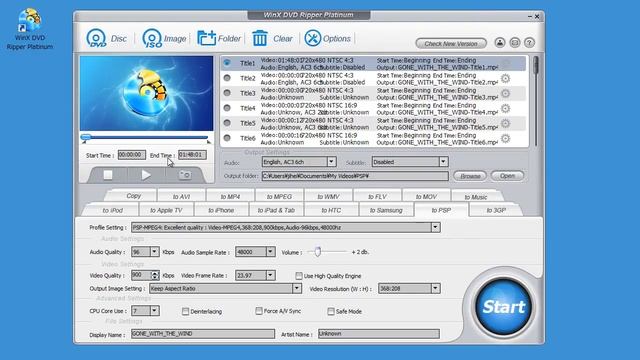Select Title5 radio button
The image size is (640, 360).
(x=227, y=123)
